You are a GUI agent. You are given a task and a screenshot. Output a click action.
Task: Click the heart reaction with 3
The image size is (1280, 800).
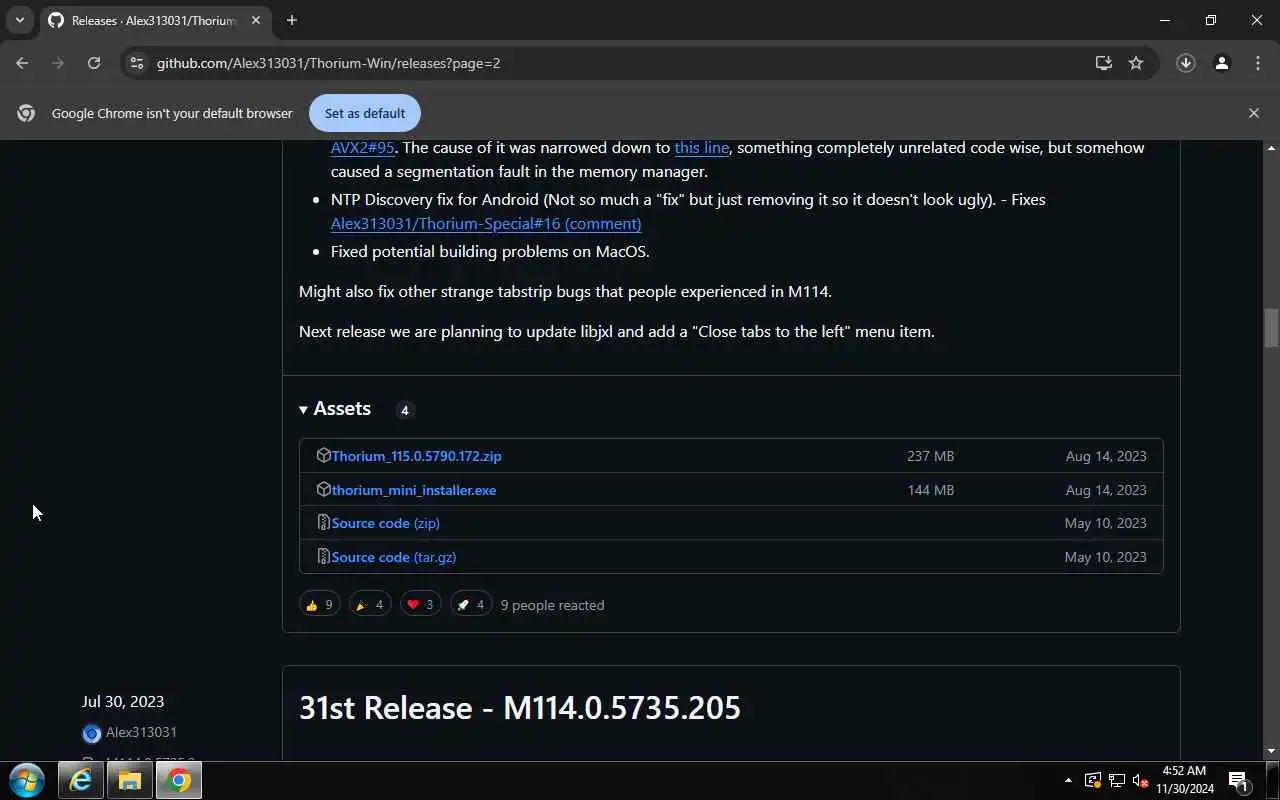tap(420, 605)
